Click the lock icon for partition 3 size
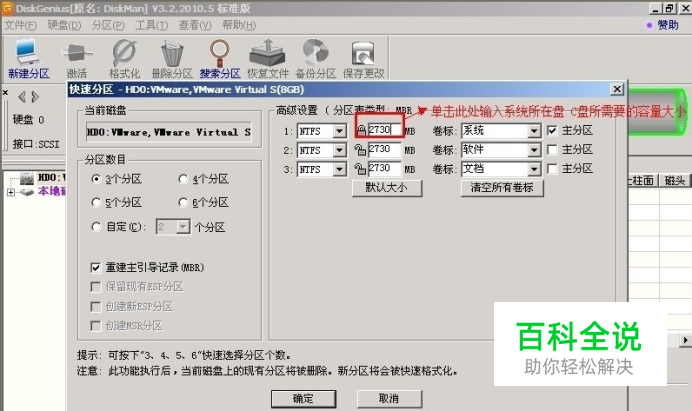The height and width of the screenshot is (411, 692). tap(360, 169)
